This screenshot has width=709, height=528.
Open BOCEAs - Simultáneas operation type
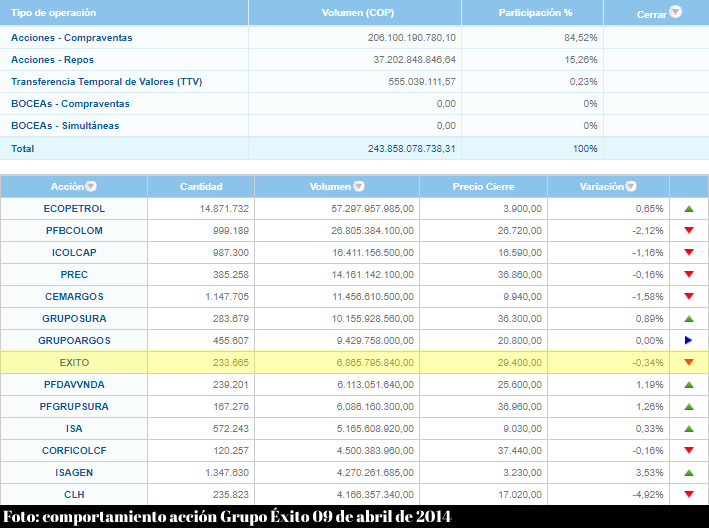(65, 126)
